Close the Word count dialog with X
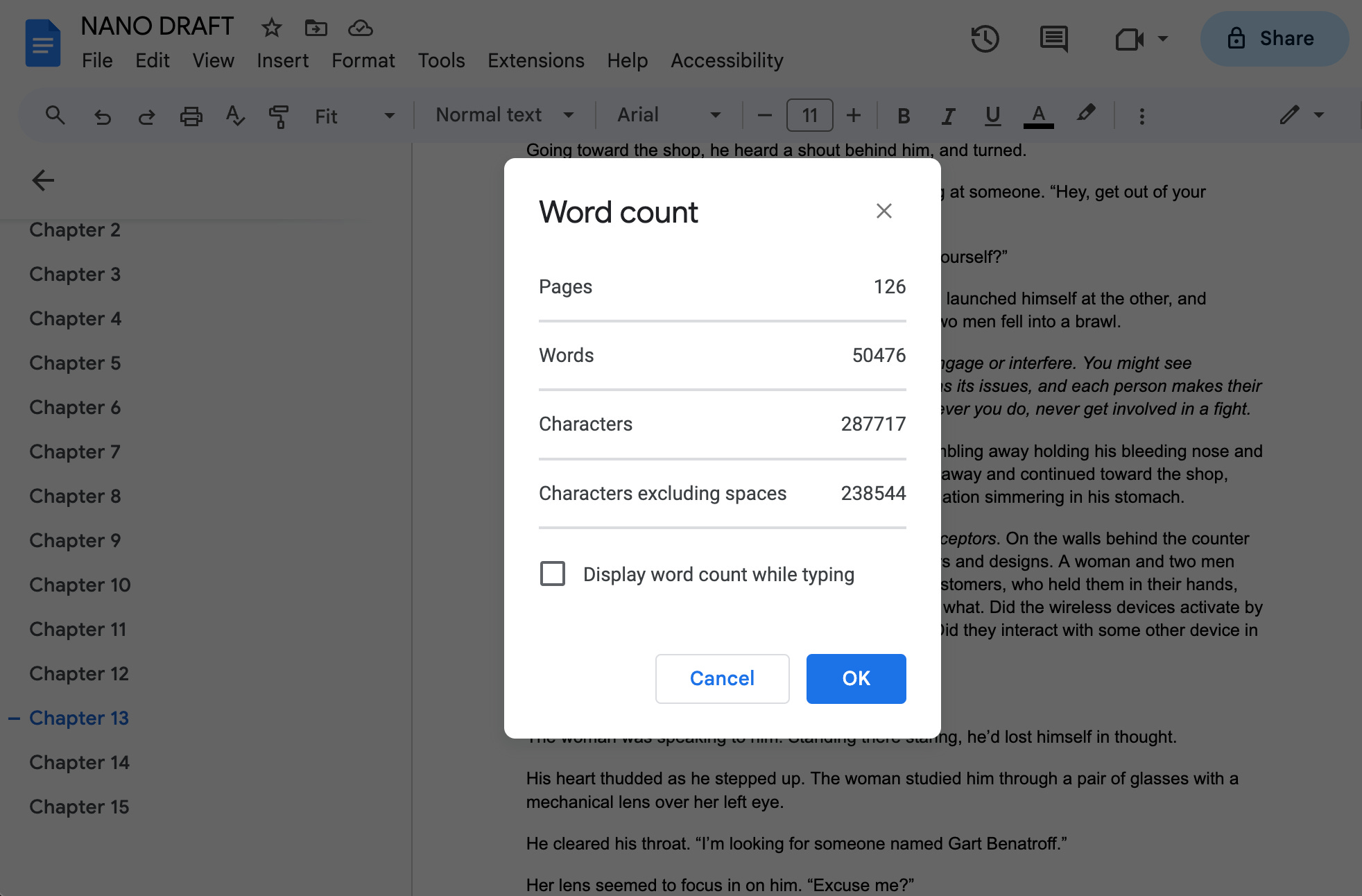The image size is (1362, 896). (x=883, y=211)
